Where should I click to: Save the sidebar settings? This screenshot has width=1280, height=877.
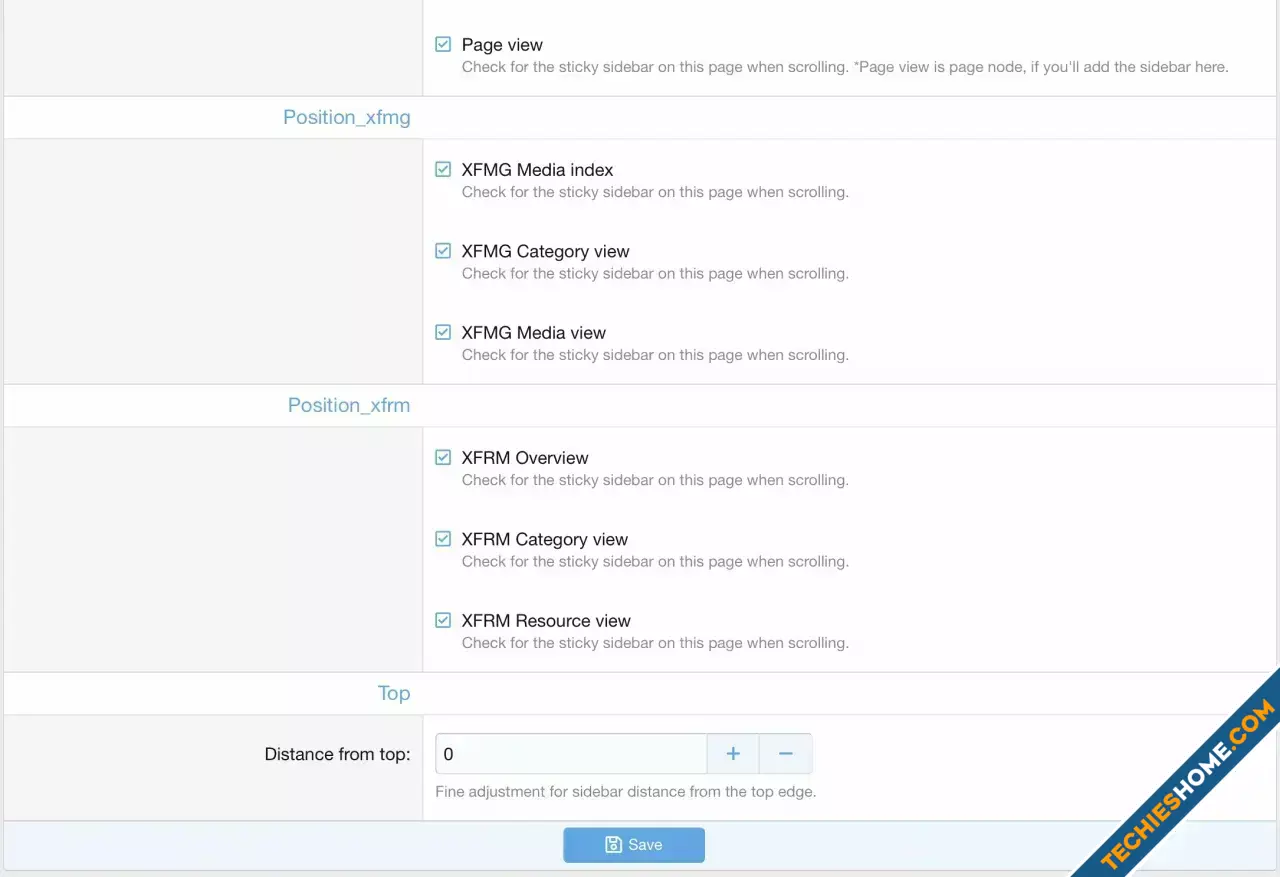pyautogui.click(x=634, y=845)
